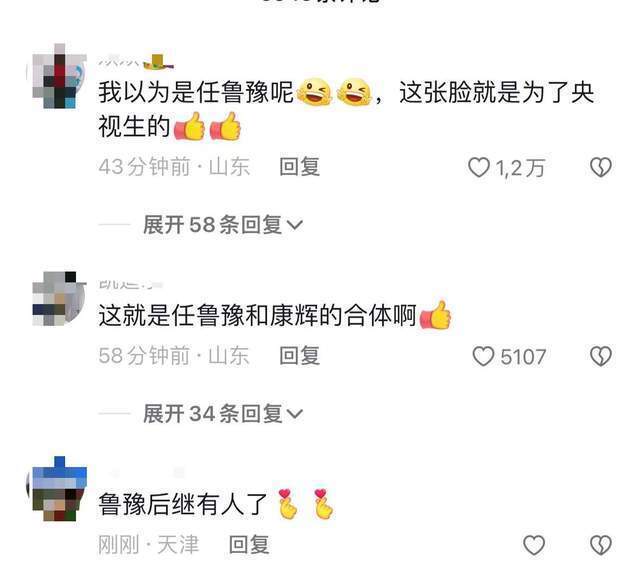The width and height of the screenshot is (640, 580).
Task: Open third commenter's blue avatar
Action: pyautogui.click(x=57, y=489)
